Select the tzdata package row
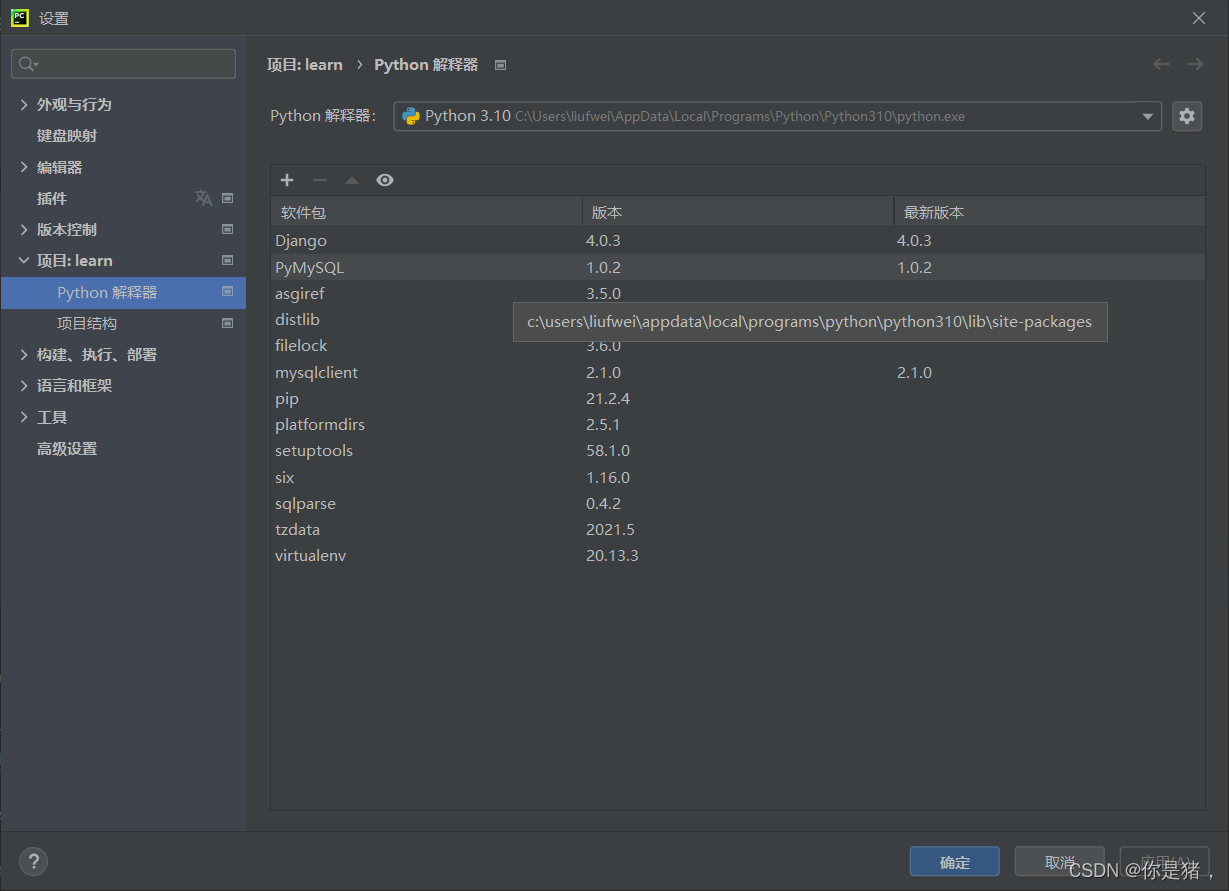The height and width of the screenshot is (891, 1229). click(738, 529)
